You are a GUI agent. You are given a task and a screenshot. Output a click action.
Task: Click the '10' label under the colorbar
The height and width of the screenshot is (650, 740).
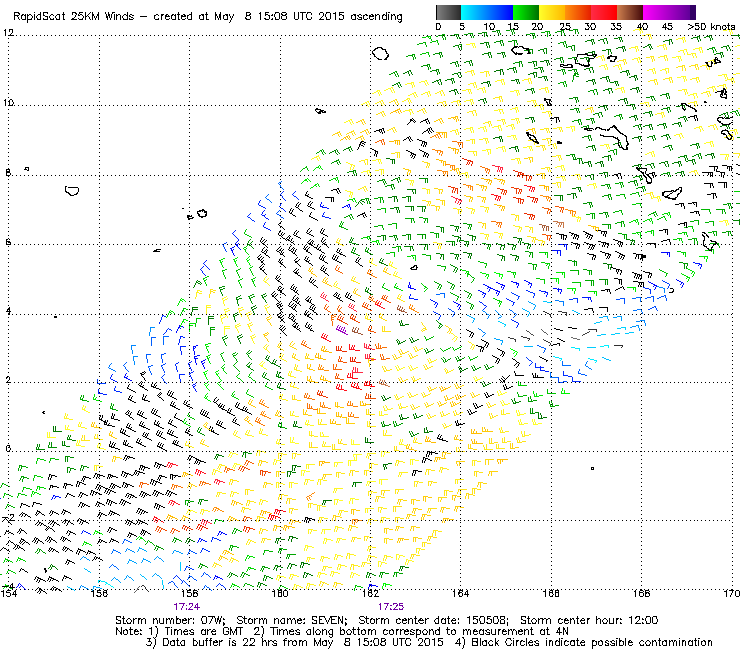(489, 26)
